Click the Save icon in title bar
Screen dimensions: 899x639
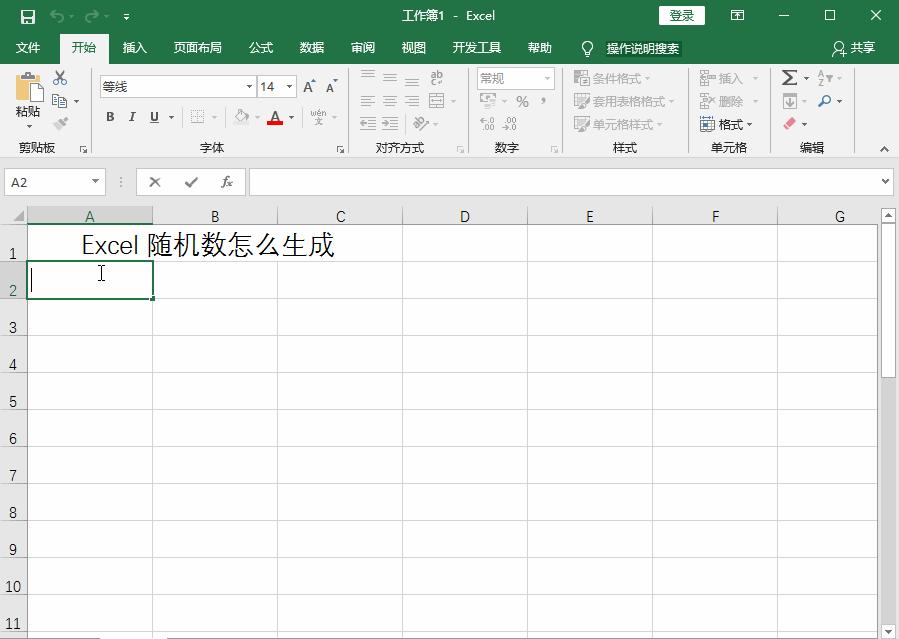tap(28, 17)
